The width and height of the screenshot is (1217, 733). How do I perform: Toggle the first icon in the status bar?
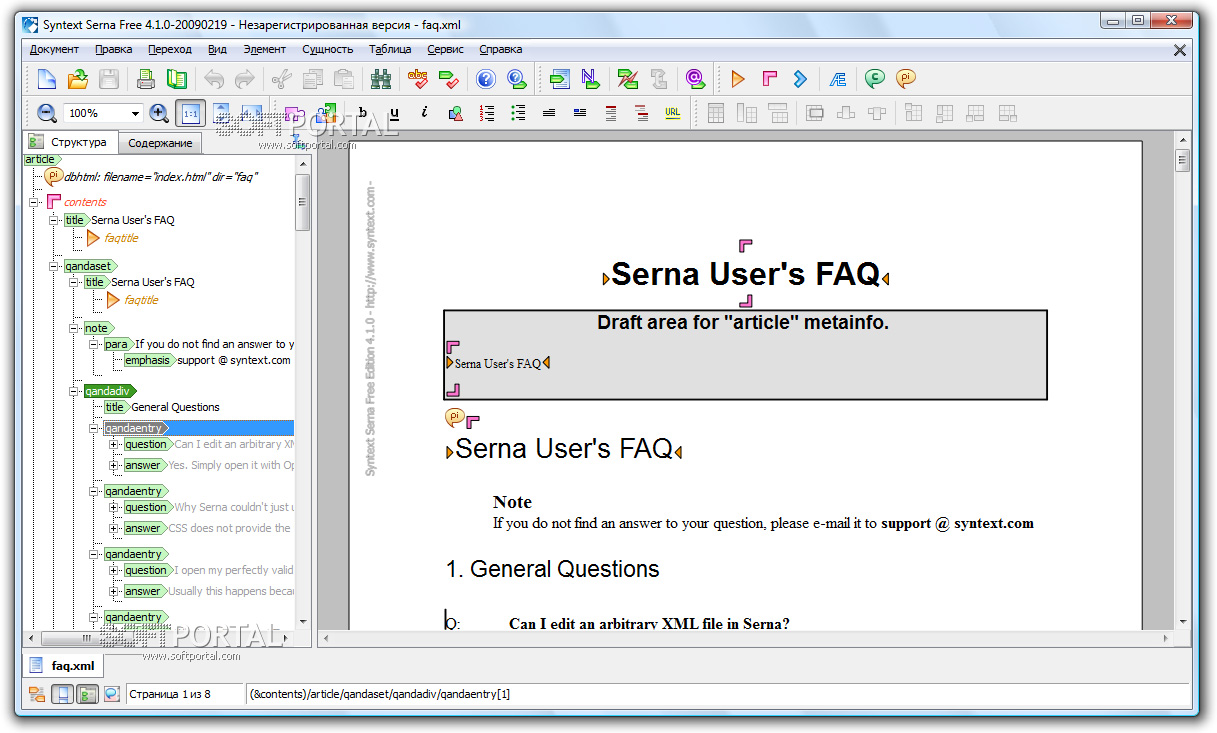[x=37, y=694]
